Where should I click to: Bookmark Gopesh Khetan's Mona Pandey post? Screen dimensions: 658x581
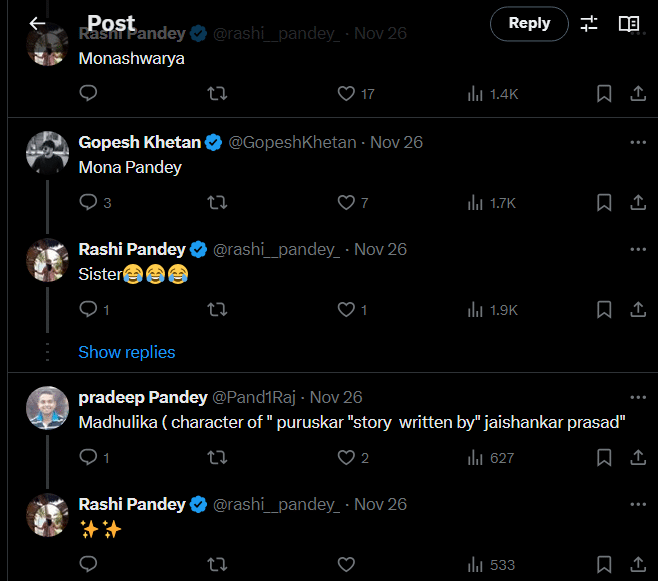pyautogui.click(x=604, y=202)
